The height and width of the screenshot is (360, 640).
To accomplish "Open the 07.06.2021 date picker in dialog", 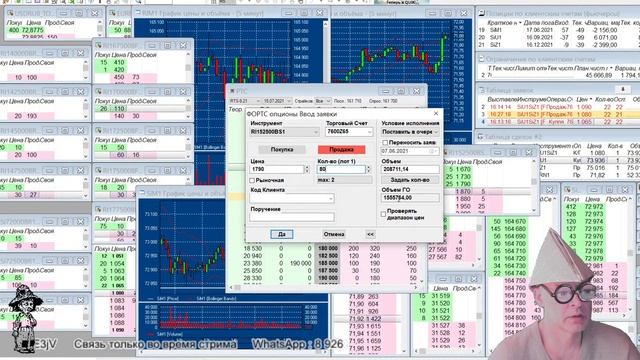I will click(410, 151).
